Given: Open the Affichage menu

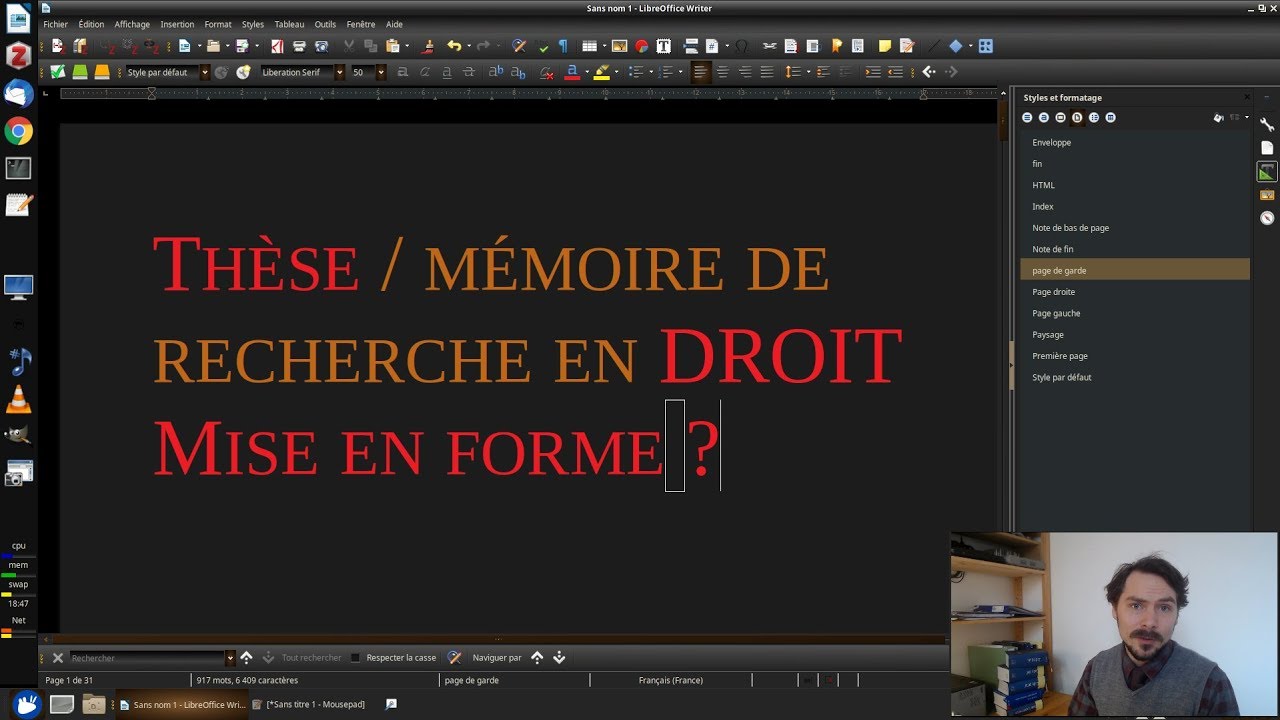Looking at the screenshot, I should (x=132, y=24).
